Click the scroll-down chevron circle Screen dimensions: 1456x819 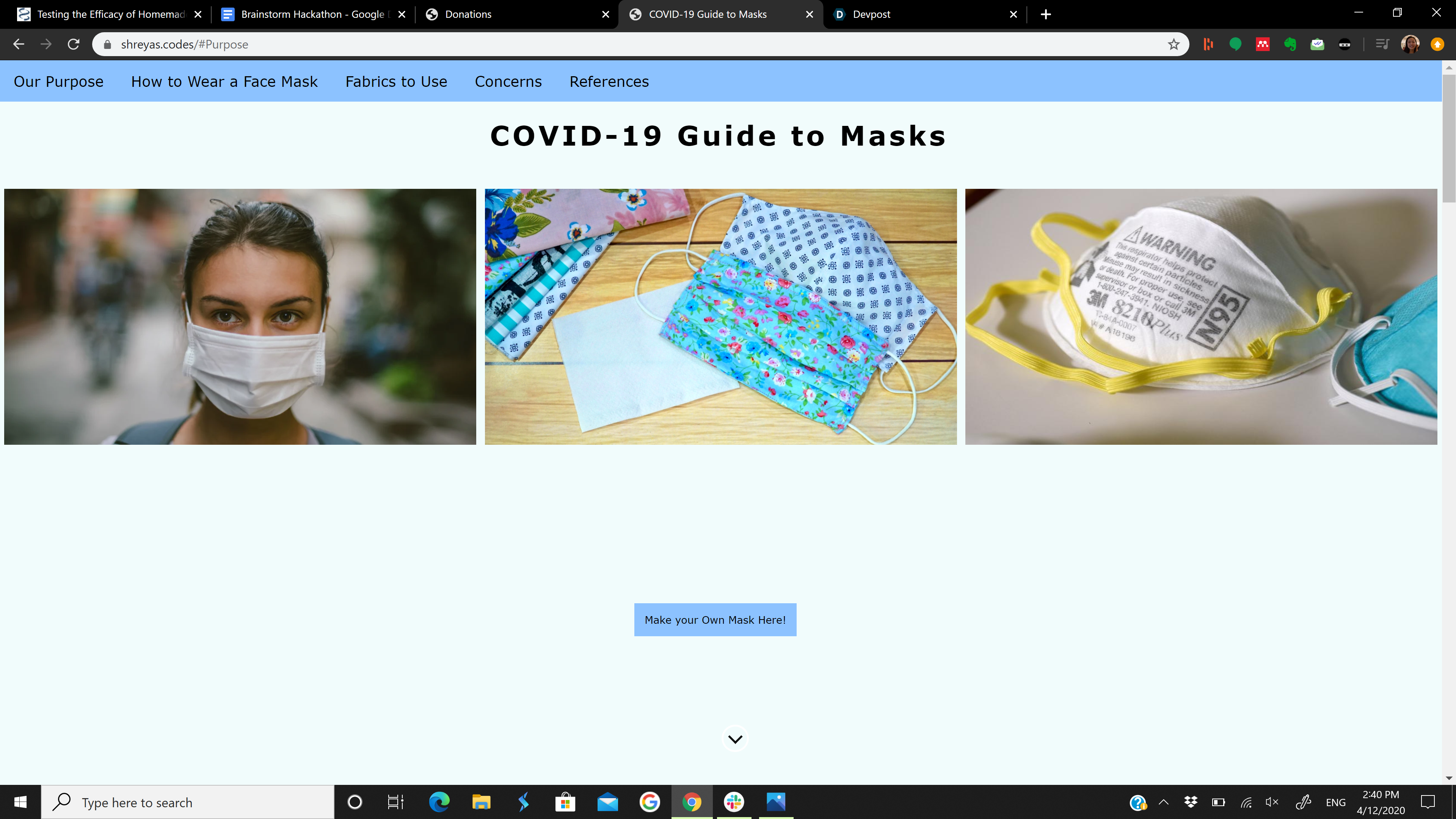tap(735, 739)
